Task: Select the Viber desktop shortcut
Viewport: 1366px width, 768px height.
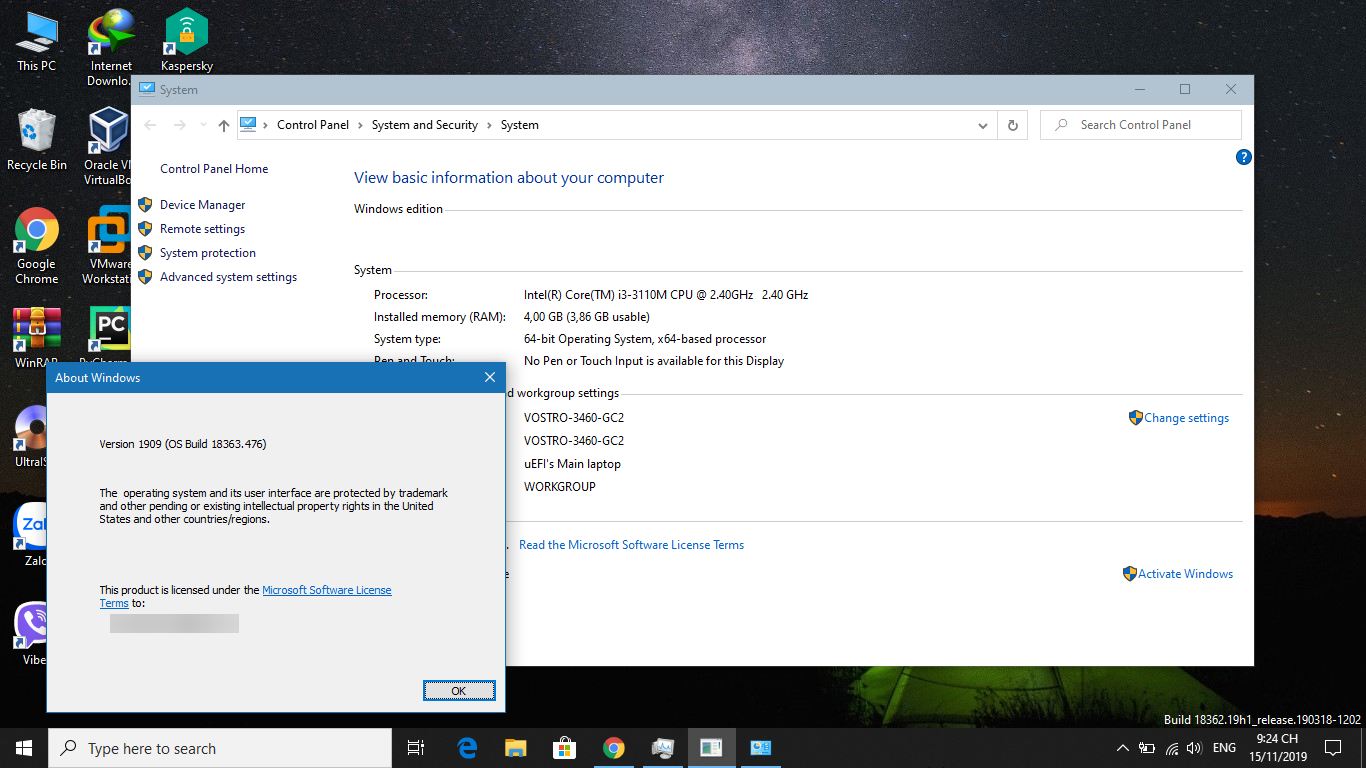Action: (30, 634)
